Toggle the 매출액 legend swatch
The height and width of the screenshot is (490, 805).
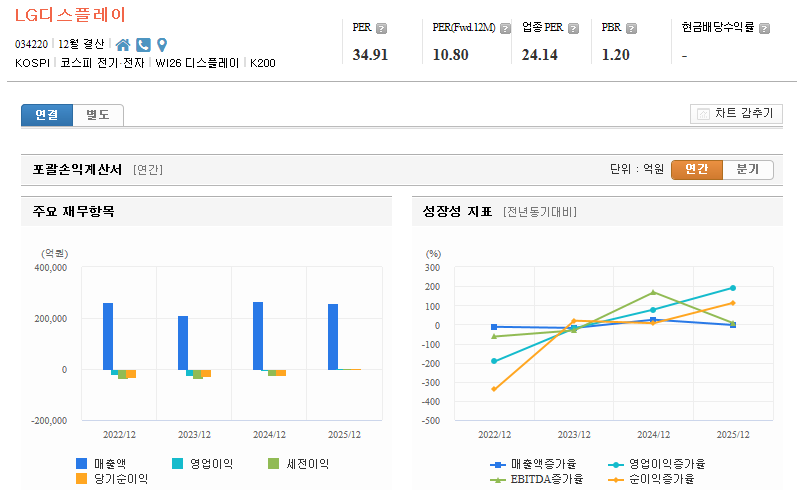(x=81, y=464)
